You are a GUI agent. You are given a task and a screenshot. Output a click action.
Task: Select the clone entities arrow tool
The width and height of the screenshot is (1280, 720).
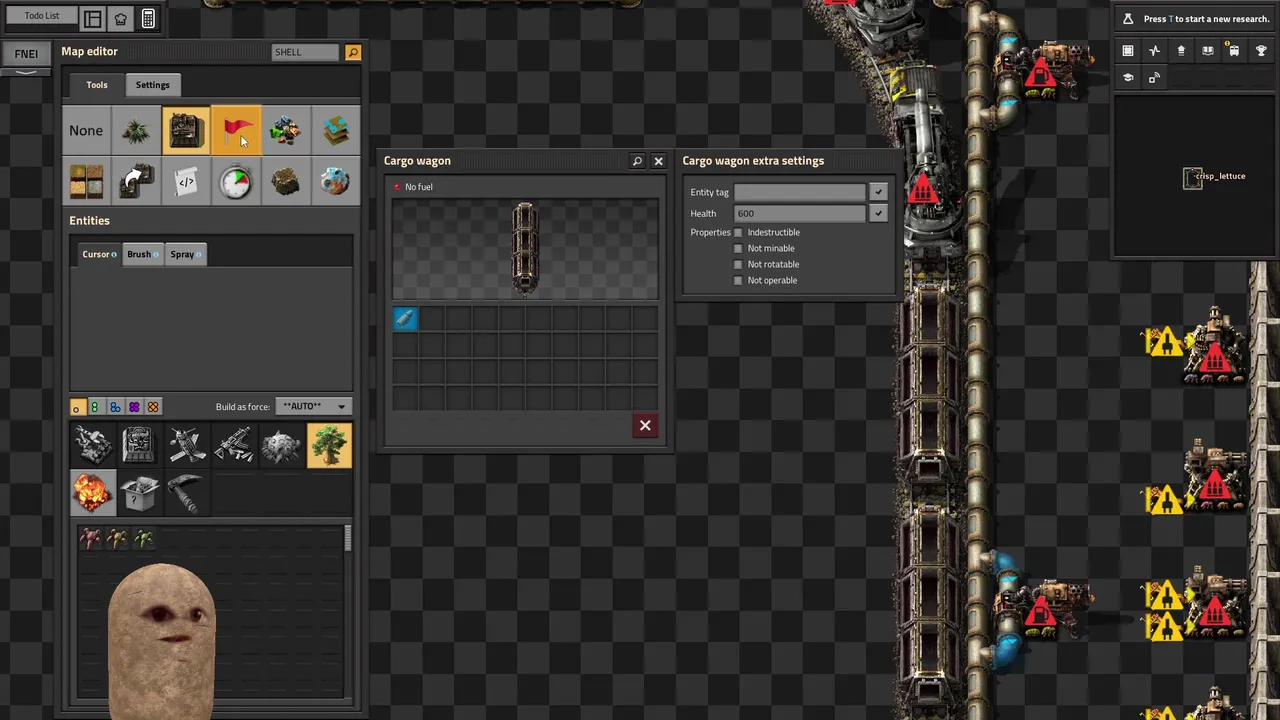click(136, 181)
